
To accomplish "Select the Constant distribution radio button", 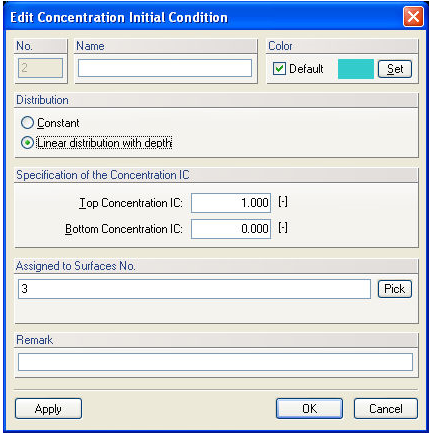I will [27, 123].
